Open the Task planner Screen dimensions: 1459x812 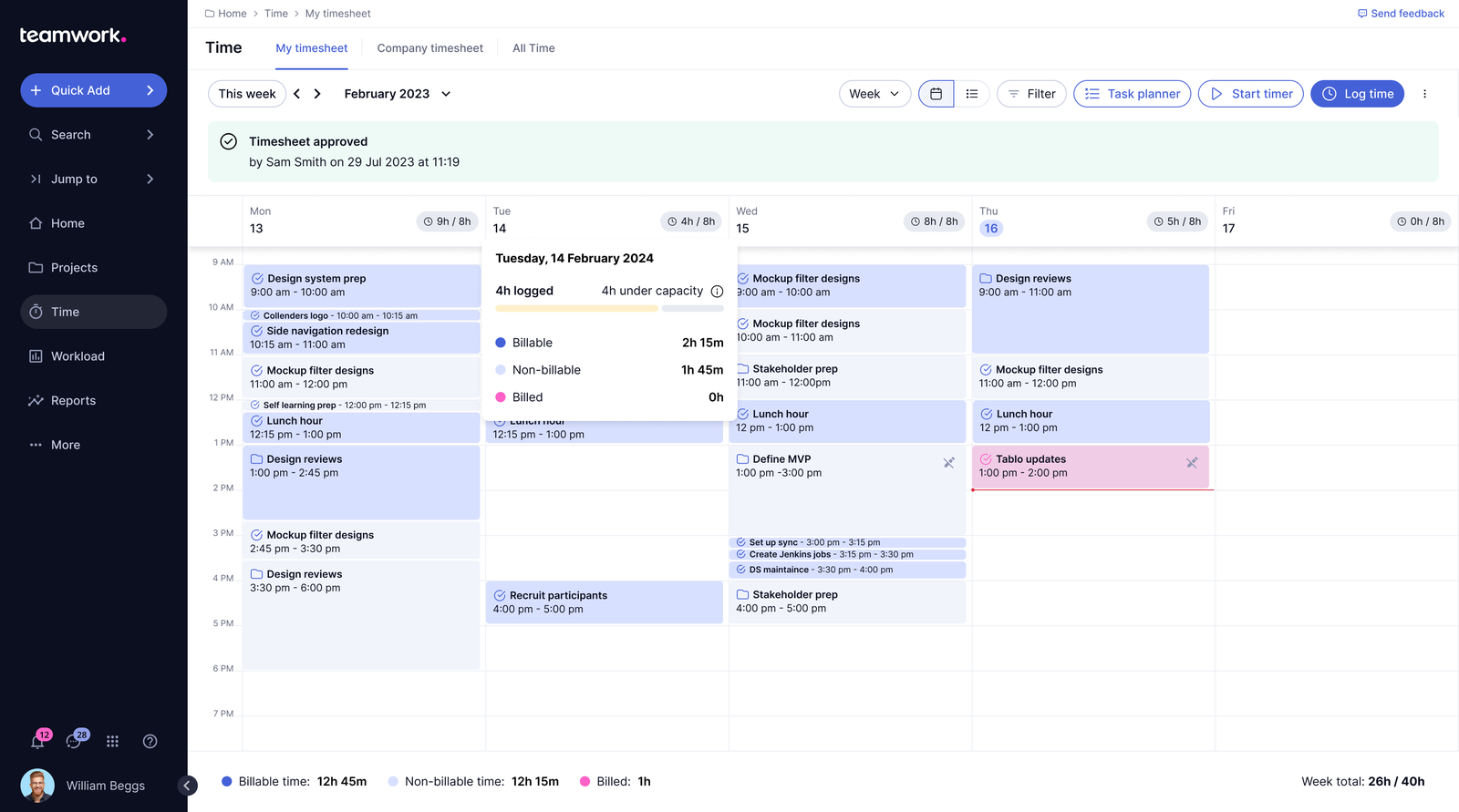point(1133,94)
